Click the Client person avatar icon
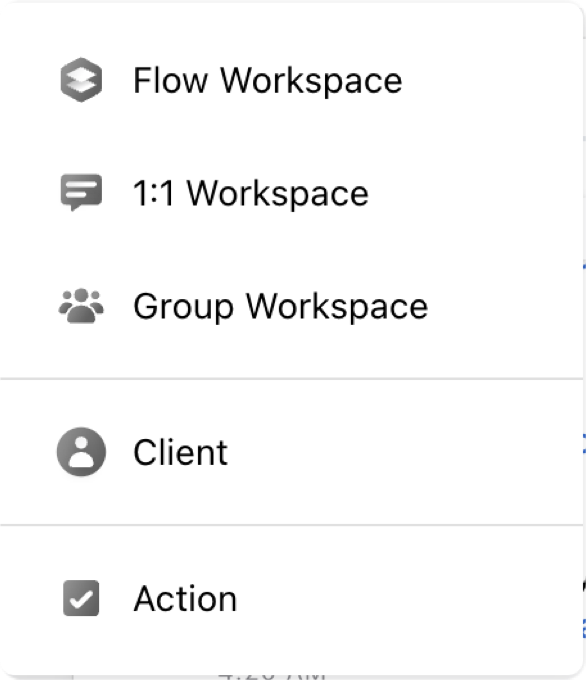Viewport: 586px width, 680px height. click(81, 452)
